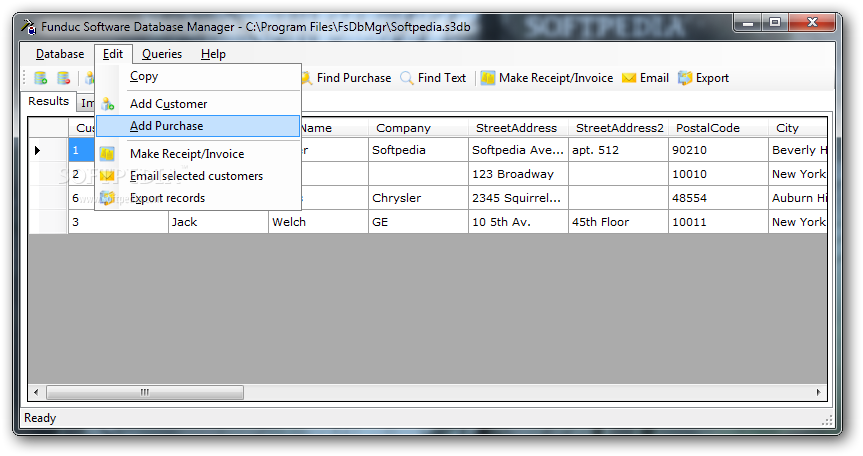Image resolution: width=863 pixels, height=456 pixels.
Task: Click the scrollbar left arrow
Action: 36,392
